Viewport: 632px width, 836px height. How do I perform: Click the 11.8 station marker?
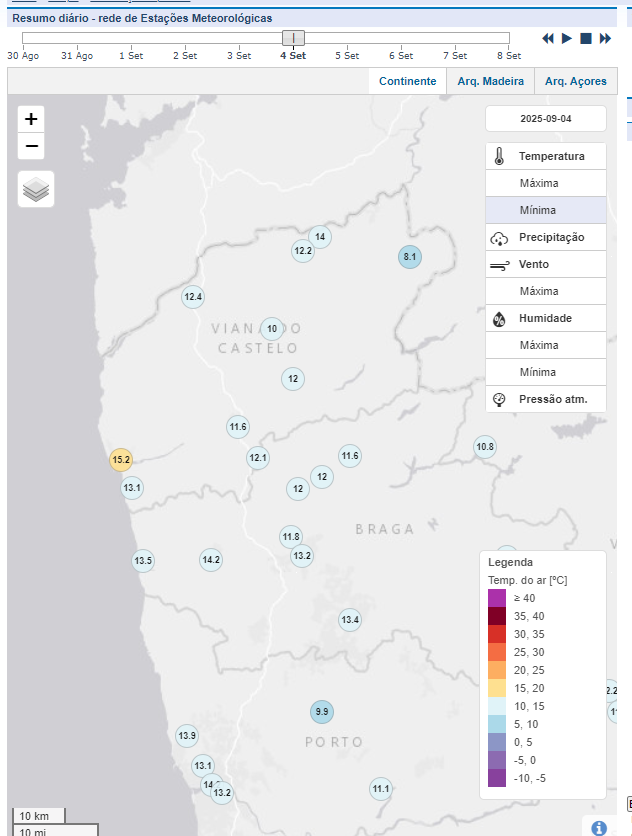[291, 536]
